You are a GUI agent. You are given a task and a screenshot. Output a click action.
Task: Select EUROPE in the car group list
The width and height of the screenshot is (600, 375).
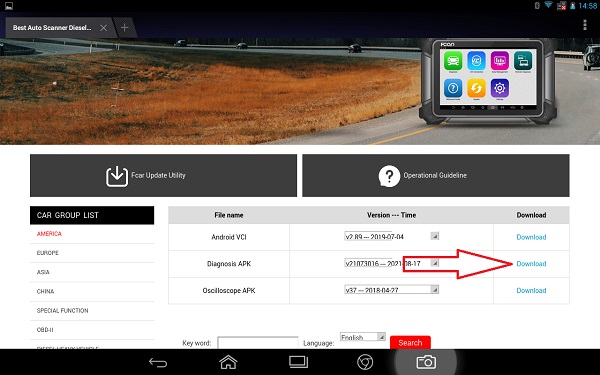click(48, 253)
